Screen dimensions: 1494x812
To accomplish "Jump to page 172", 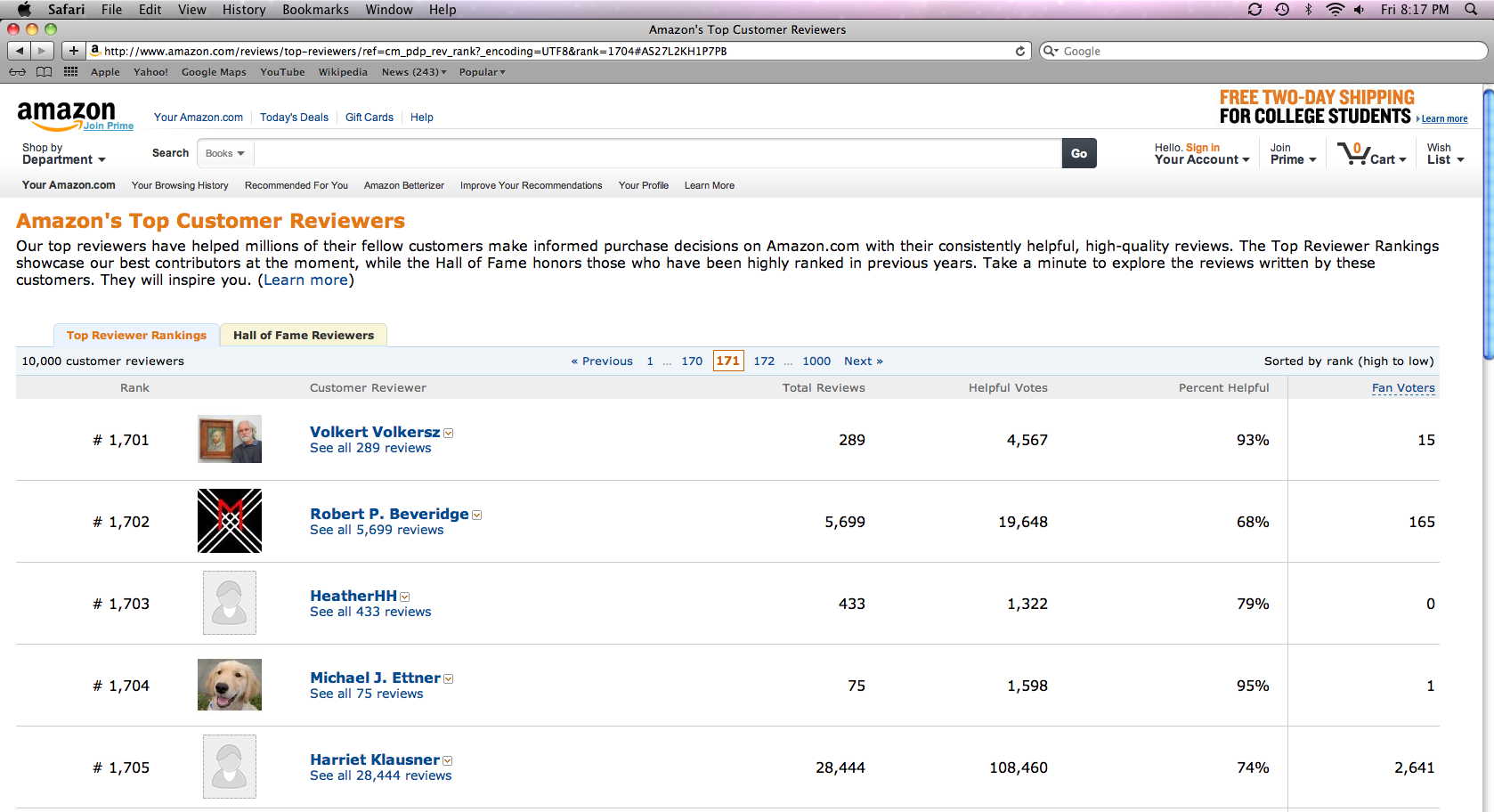I will [x=764, y=361].
